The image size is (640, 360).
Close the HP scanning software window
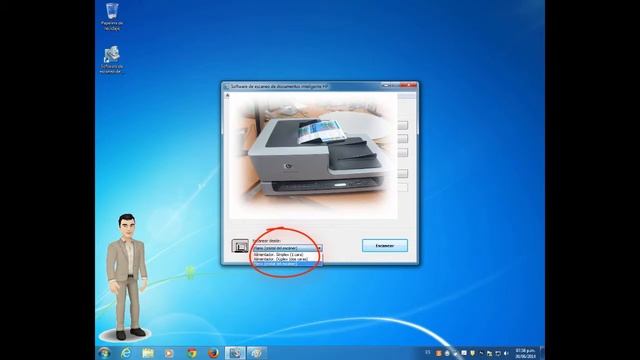(409, 85)
